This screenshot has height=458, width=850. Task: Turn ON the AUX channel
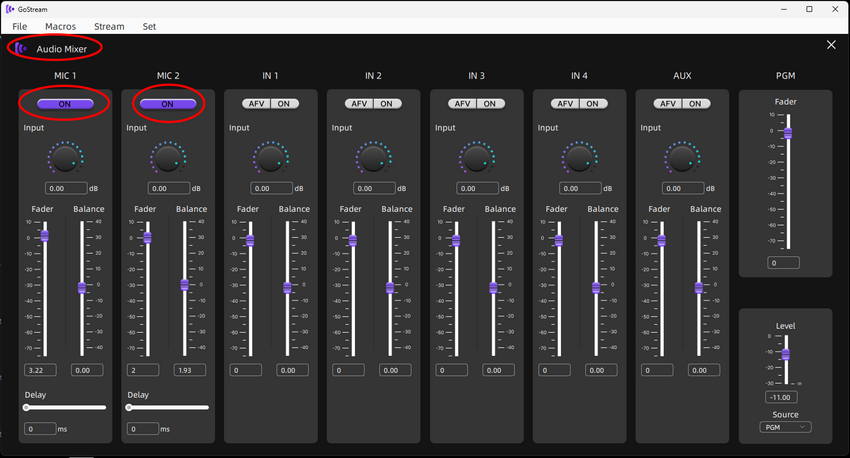pyautogui.click(x=696, y=104)
